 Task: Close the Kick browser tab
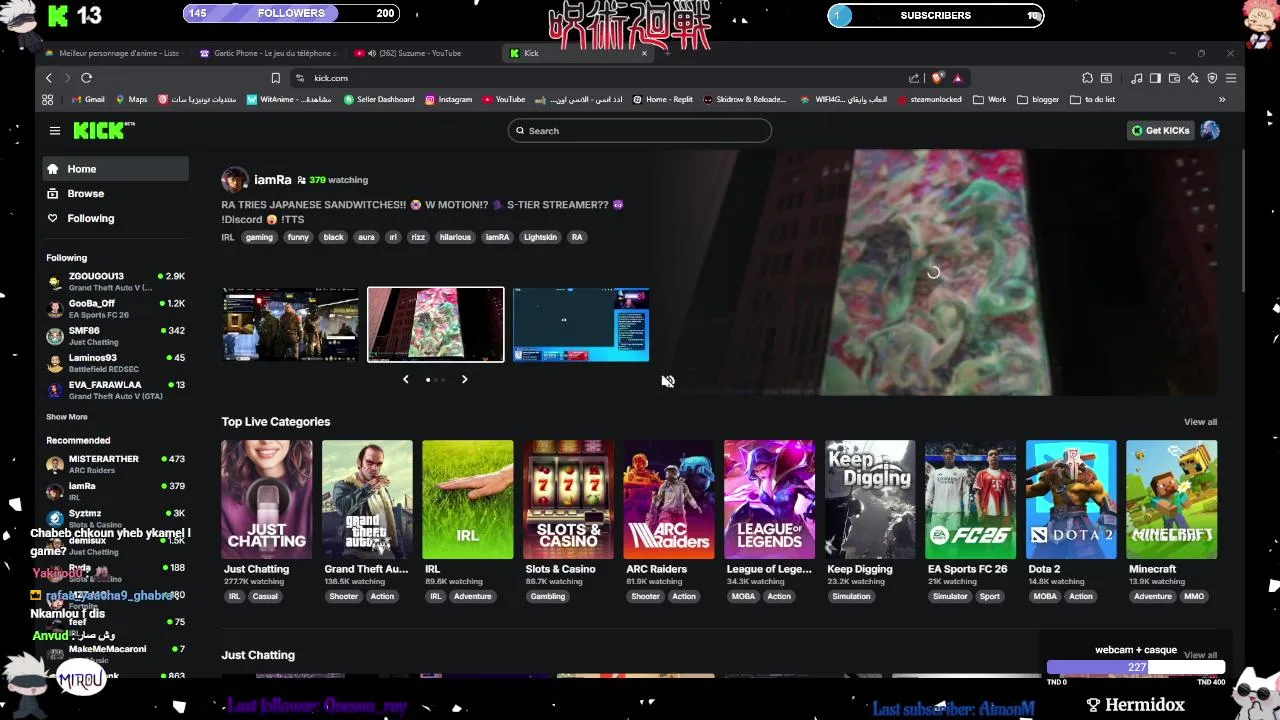[x=644, y=53]
